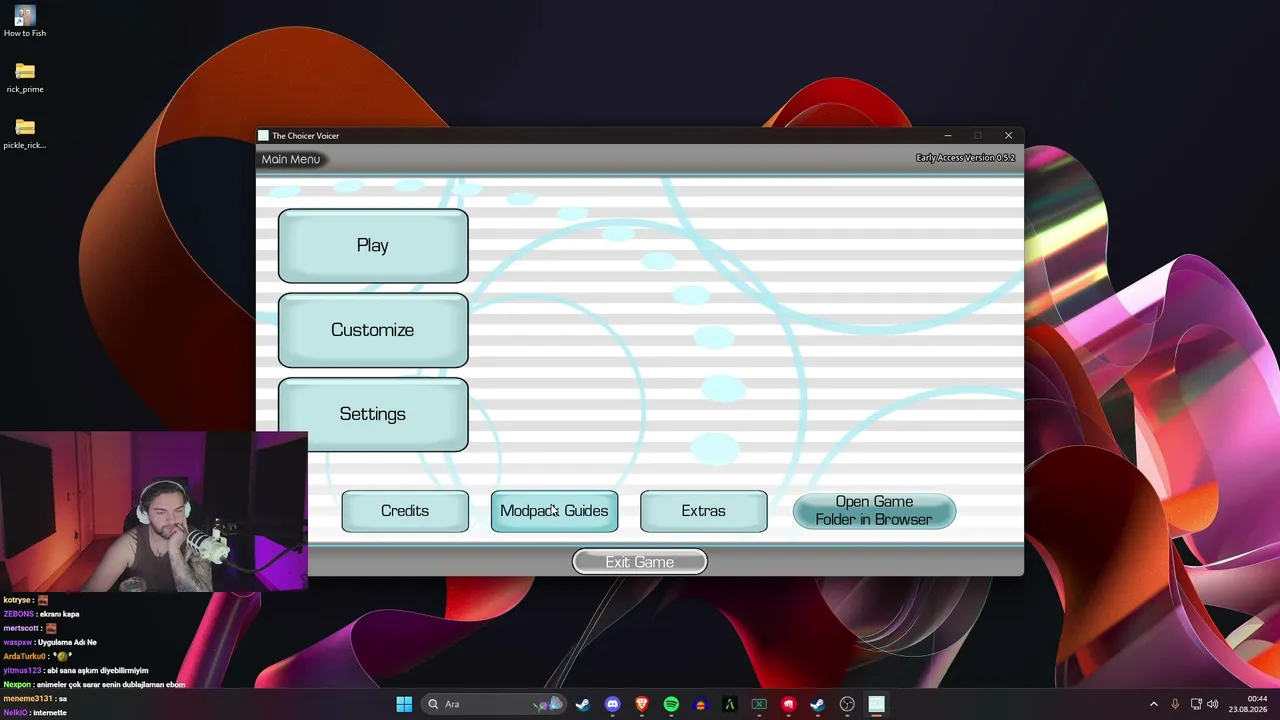Viewport: 1280px width, 720px height.
Task: Expand the hidden system tray icons
Action: point(1153,704)
